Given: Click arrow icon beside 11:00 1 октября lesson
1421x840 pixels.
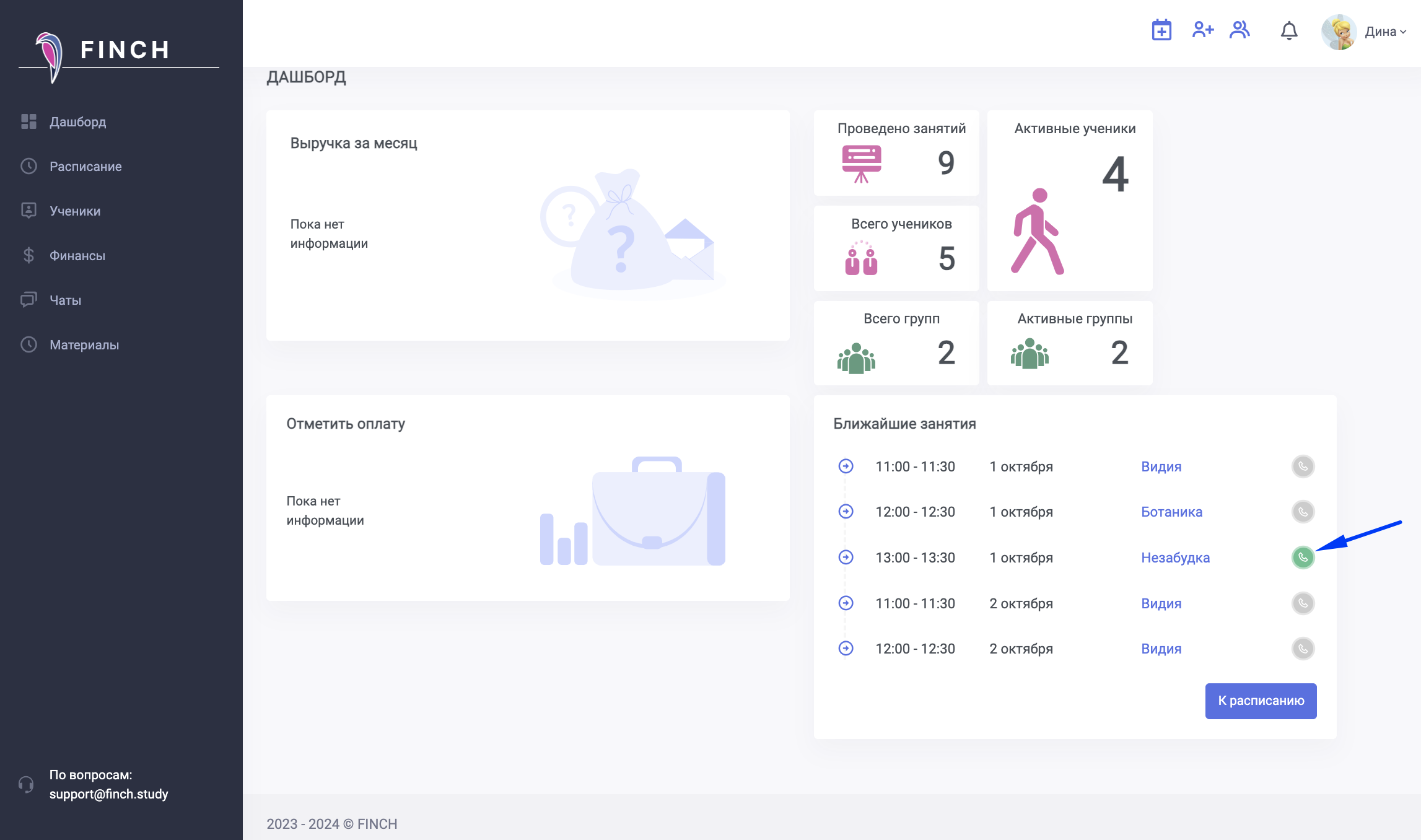Looking at the screenshot, I should 846,466.
